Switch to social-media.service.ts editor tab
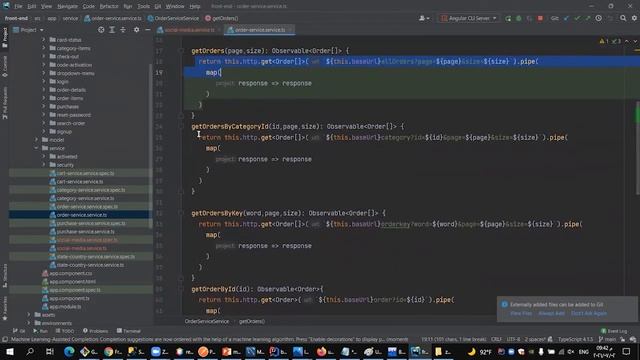The height and width of the screenshot is (360, 640). (189, 30)
